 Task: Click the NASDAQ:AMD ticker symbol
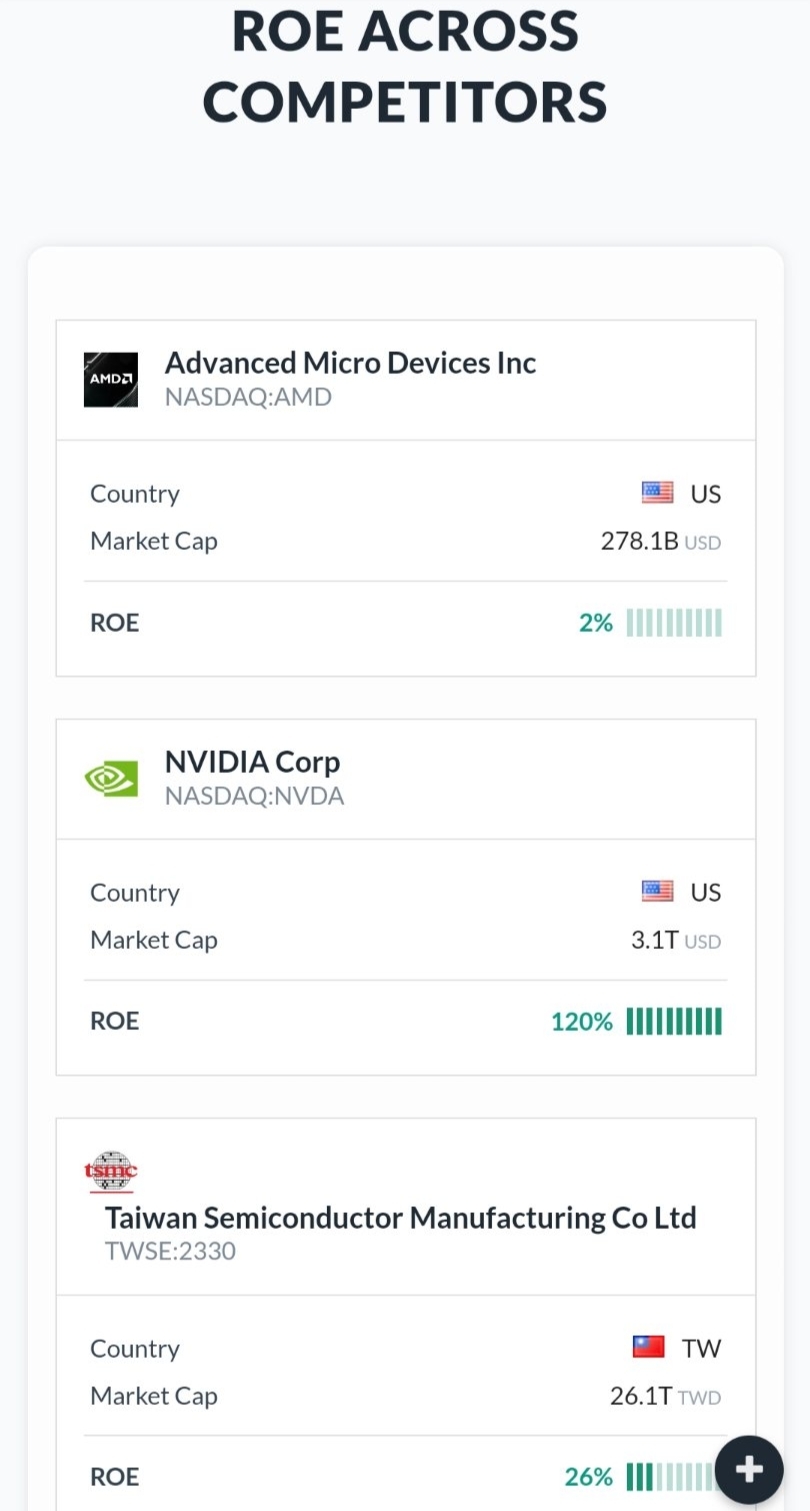[x=248, y=397]
